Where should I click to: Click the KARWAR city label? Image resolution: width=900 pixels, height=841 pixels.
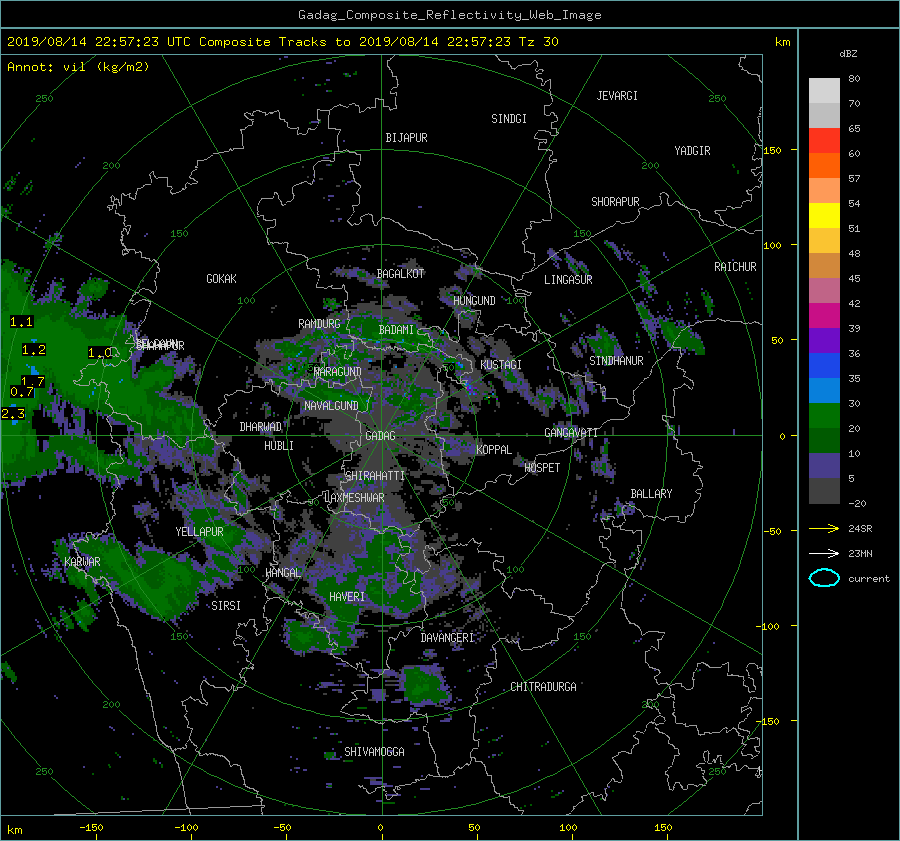coord(82,561)
